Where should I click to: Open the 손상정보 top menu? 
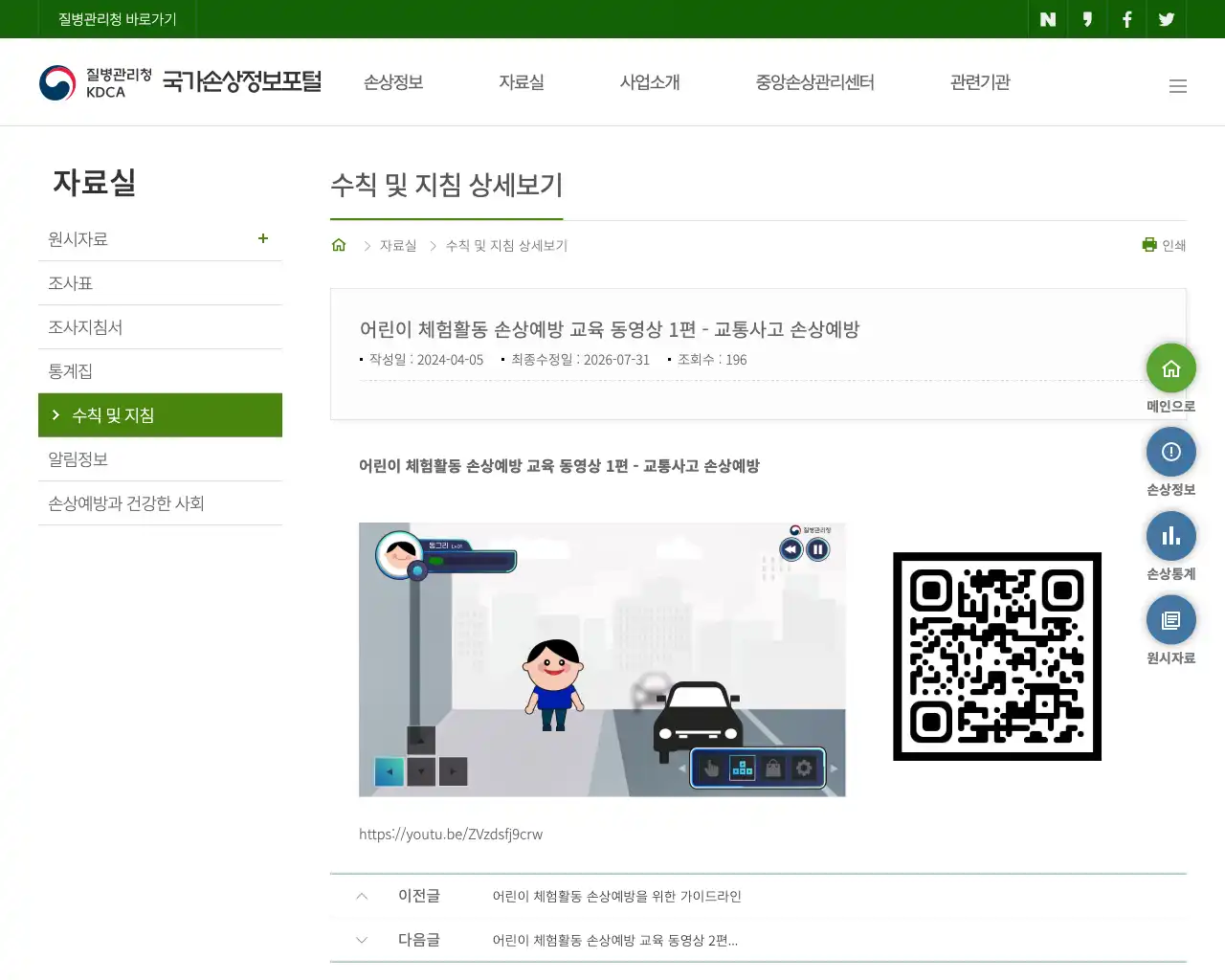click(393, 82)
